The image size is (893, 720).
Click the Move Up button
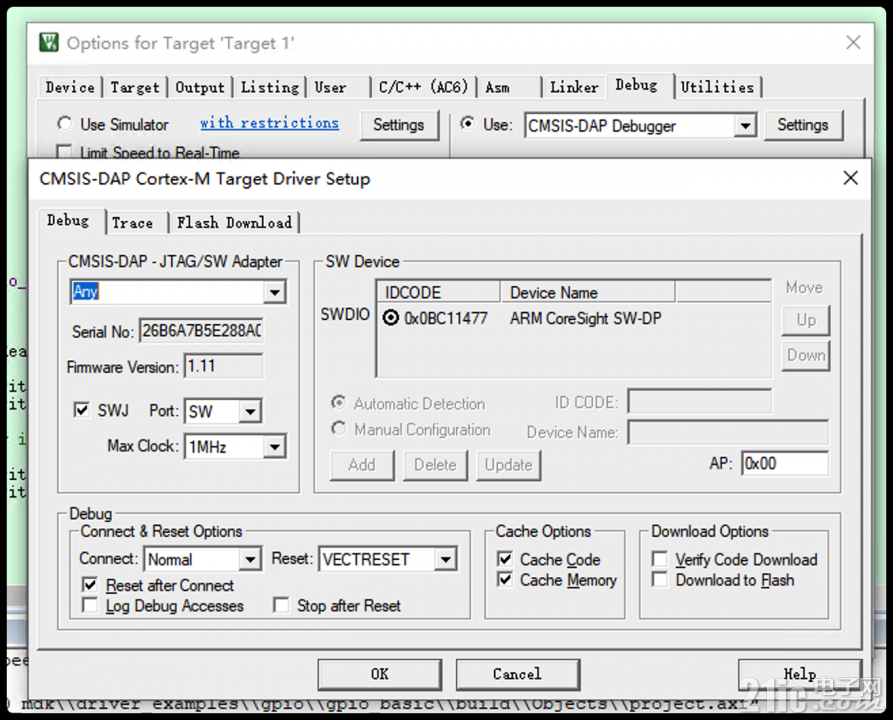[805, 320]
